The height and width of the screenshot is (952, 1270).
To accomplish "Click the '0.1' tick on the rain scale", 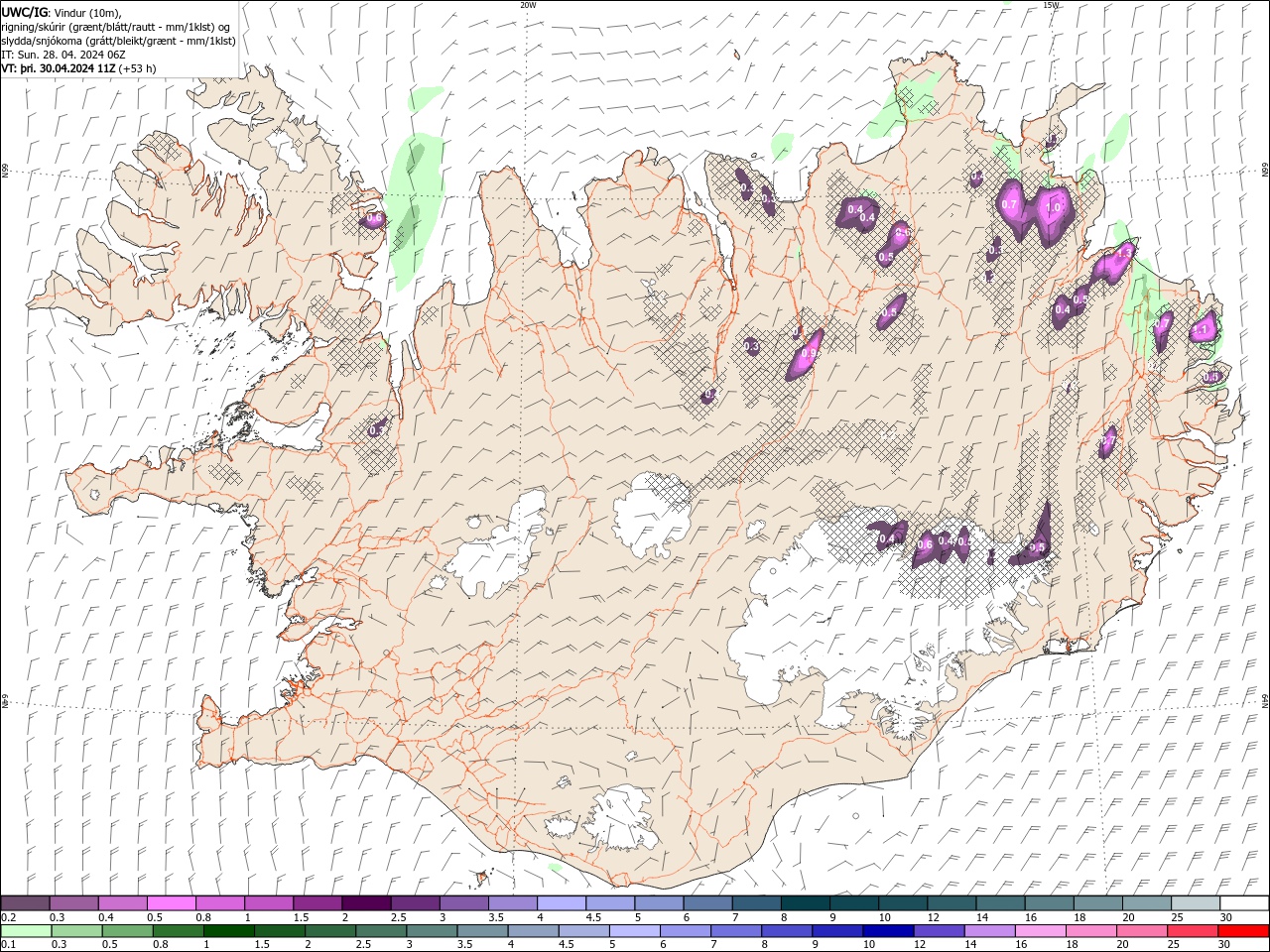I will [8, 945].
